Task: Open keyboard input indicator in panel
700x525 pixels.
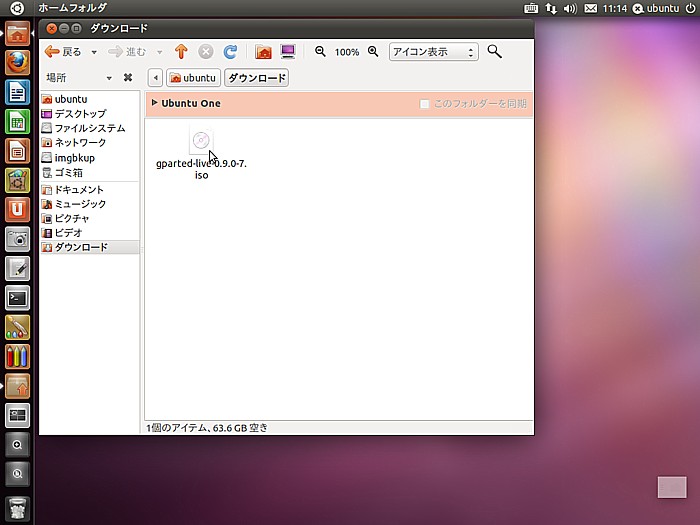Action: pos(531,8)
